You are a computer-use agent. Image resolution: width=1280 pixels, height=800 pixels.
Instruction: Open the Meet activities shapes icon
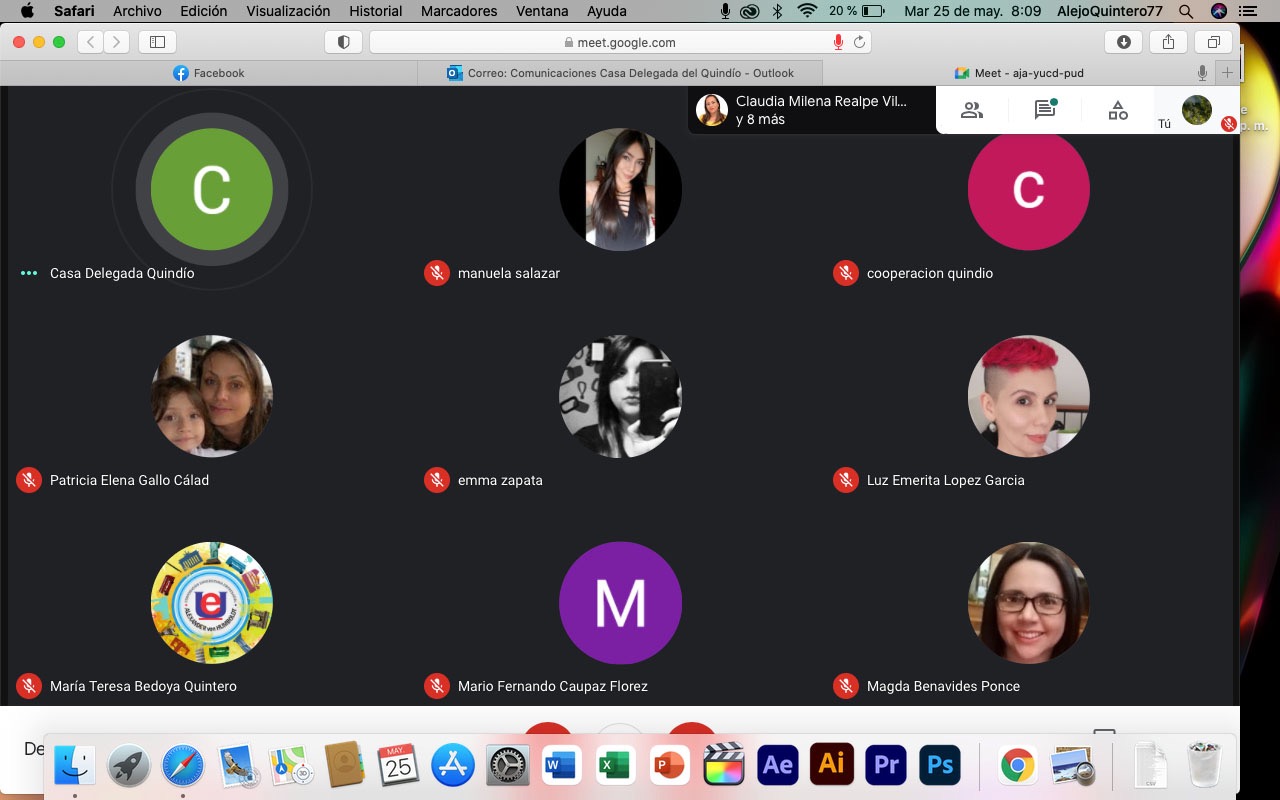pos(1118,110)
